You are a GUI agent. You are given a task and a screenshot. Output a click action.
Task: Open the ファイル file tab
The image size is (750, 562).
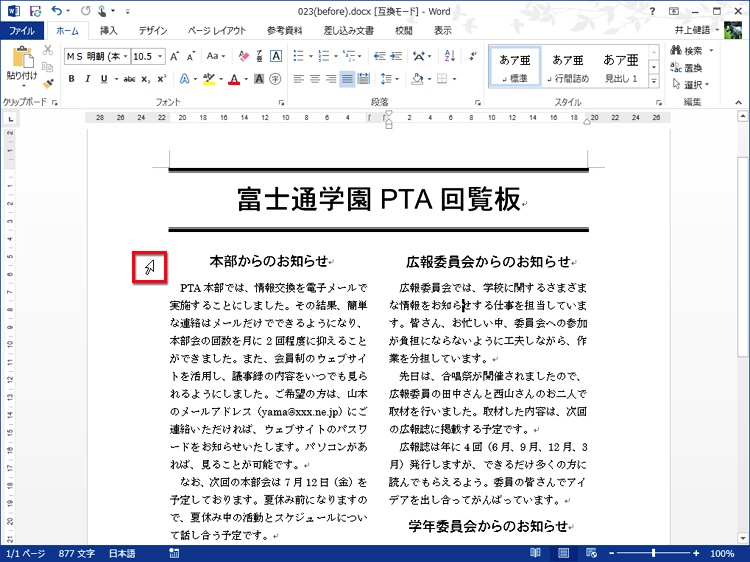click(x=22, y=31)
